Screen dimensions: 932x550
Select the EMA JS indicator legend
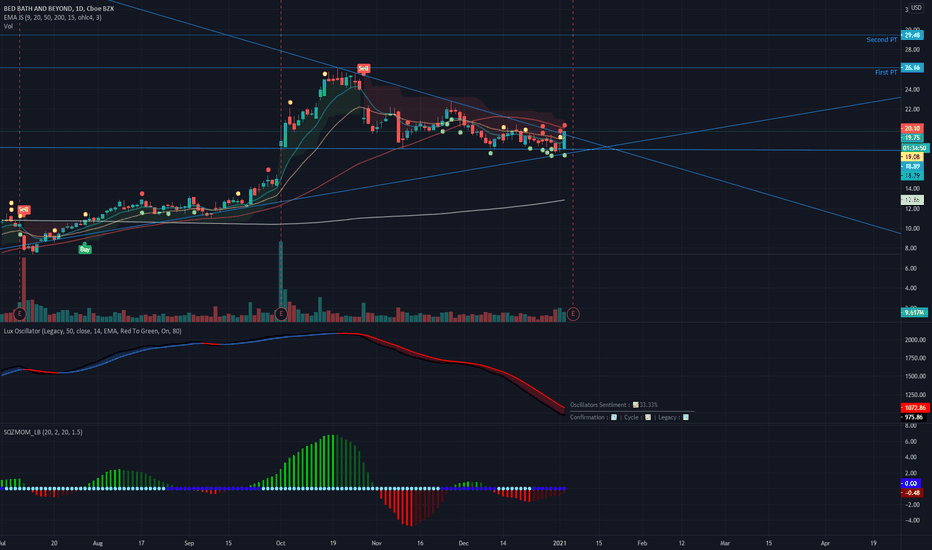pyautogui.click(x=52, y=17)
